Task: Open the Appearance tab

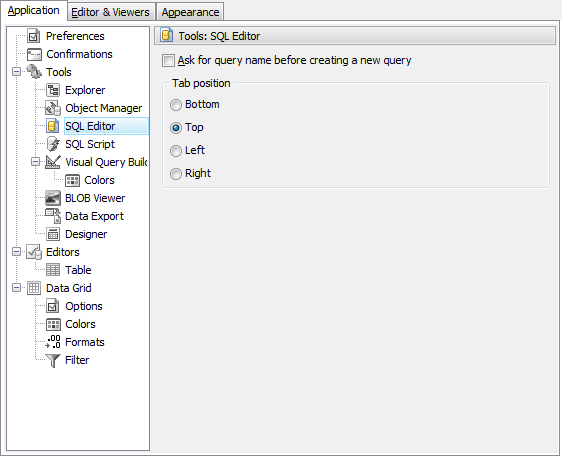Action: tap(190, 12)
